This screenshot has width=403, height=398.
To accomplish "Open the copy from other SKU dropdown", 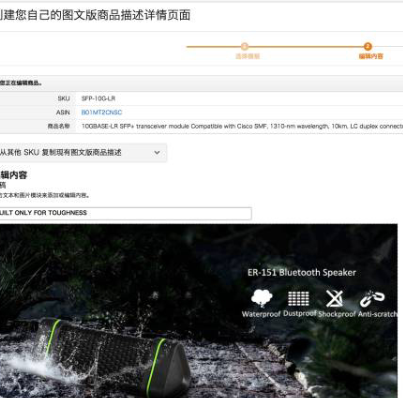I will [83, 153].
